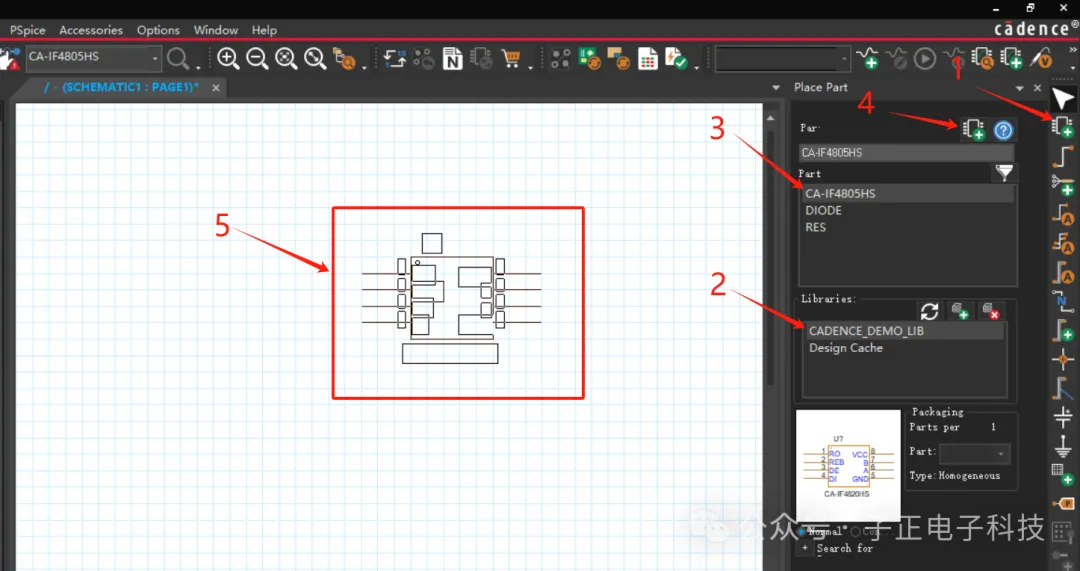Click Place Part icon in right toolbar
This screenshot has height=571, width=1080.
(x=1063, y=127)
